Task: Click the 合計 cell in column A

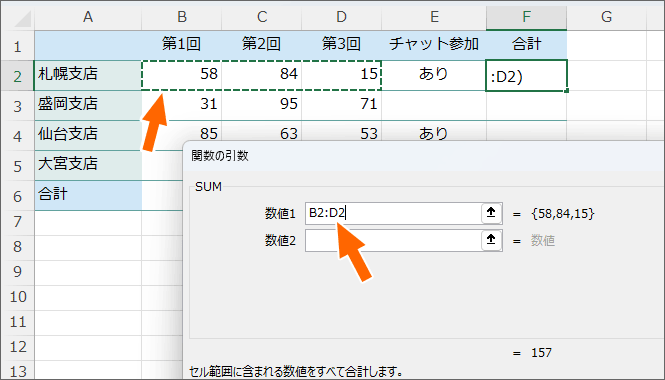Action: point(88,196)
